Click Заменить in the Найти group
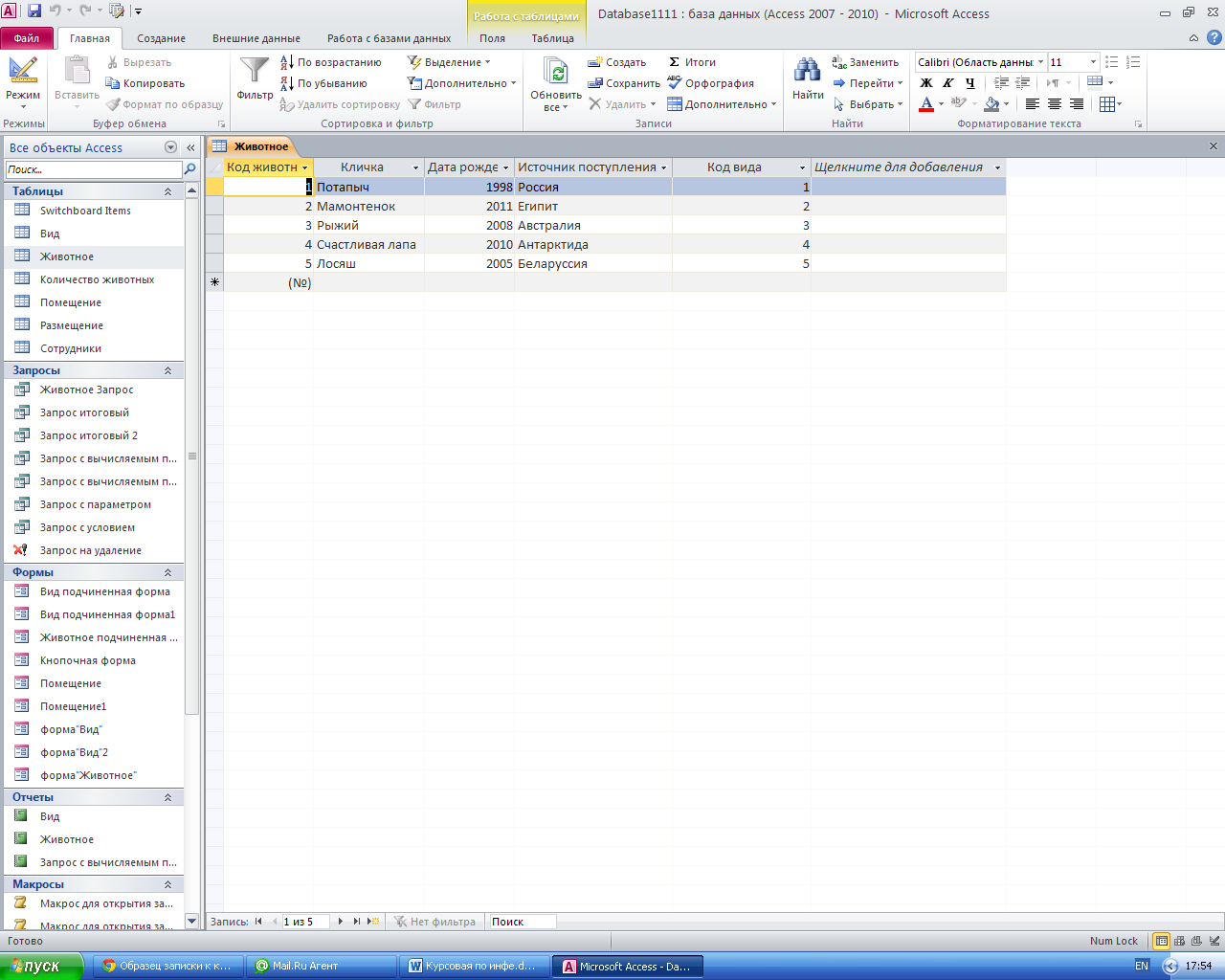The height and width of the screenshot is (980, 1225). (866, 62)
